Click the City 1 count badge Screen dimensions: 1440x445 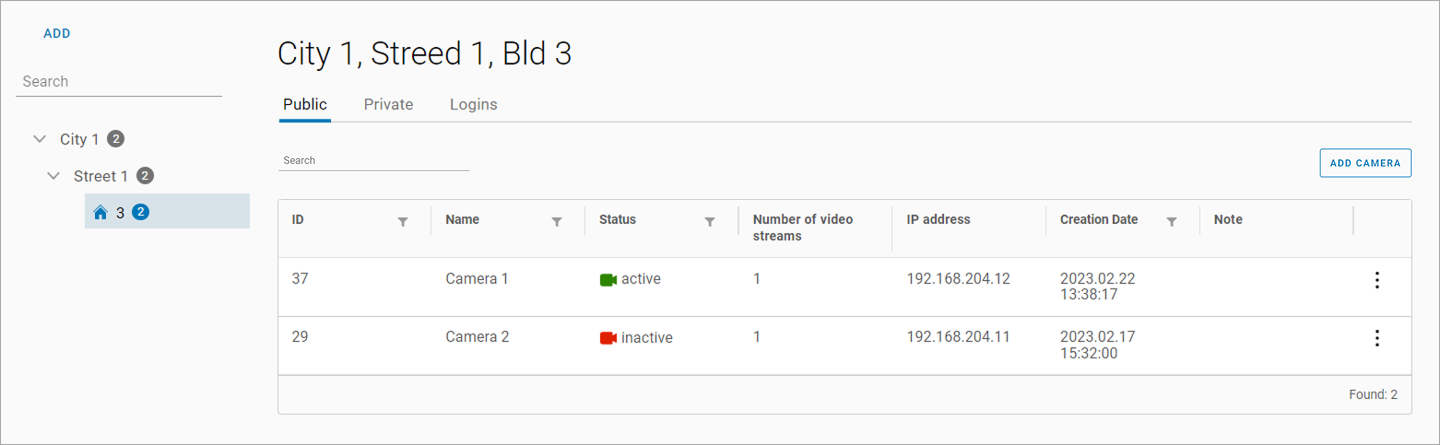(116, 139)
